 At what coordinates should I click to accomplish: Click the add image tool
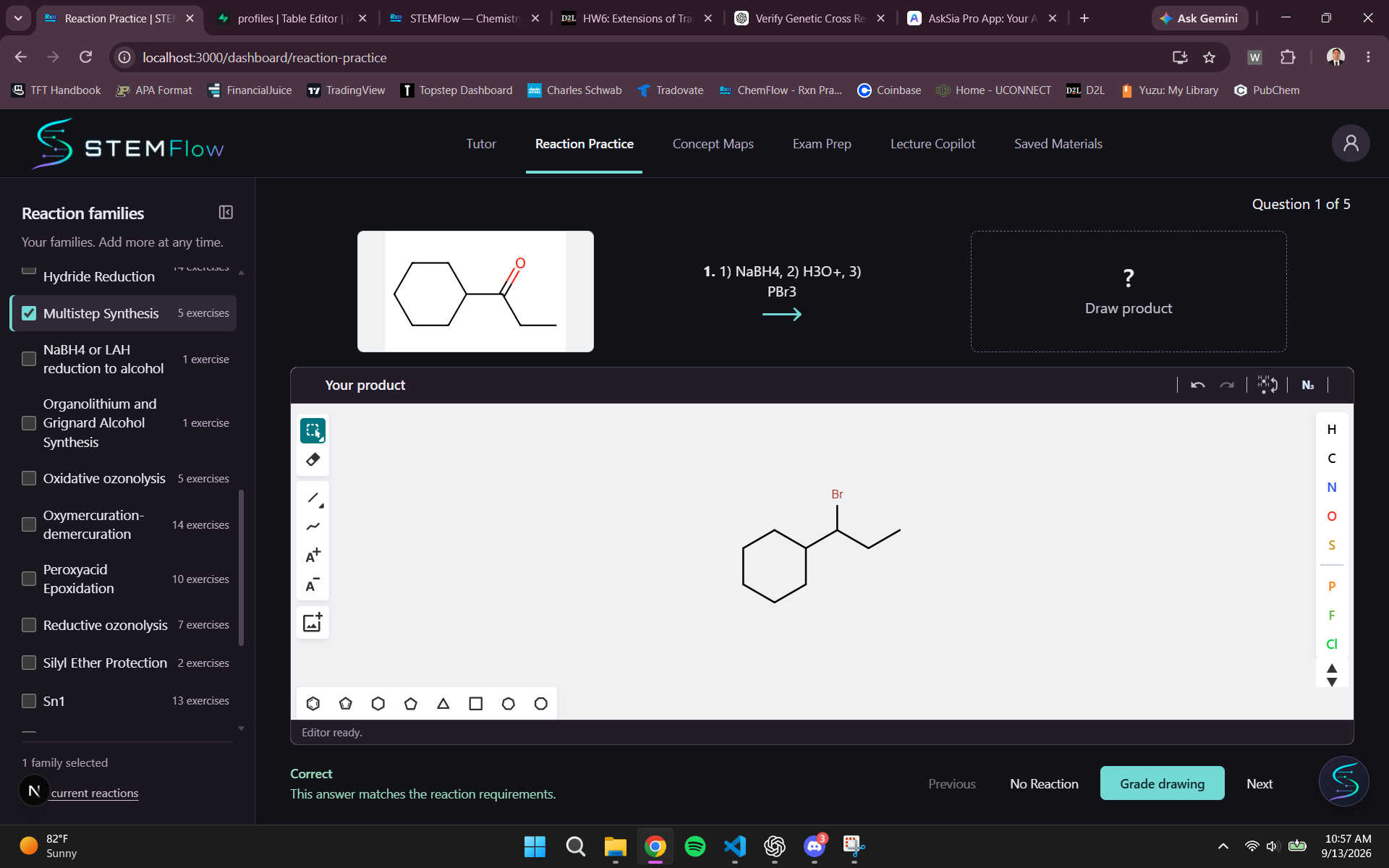click(313, 622)
